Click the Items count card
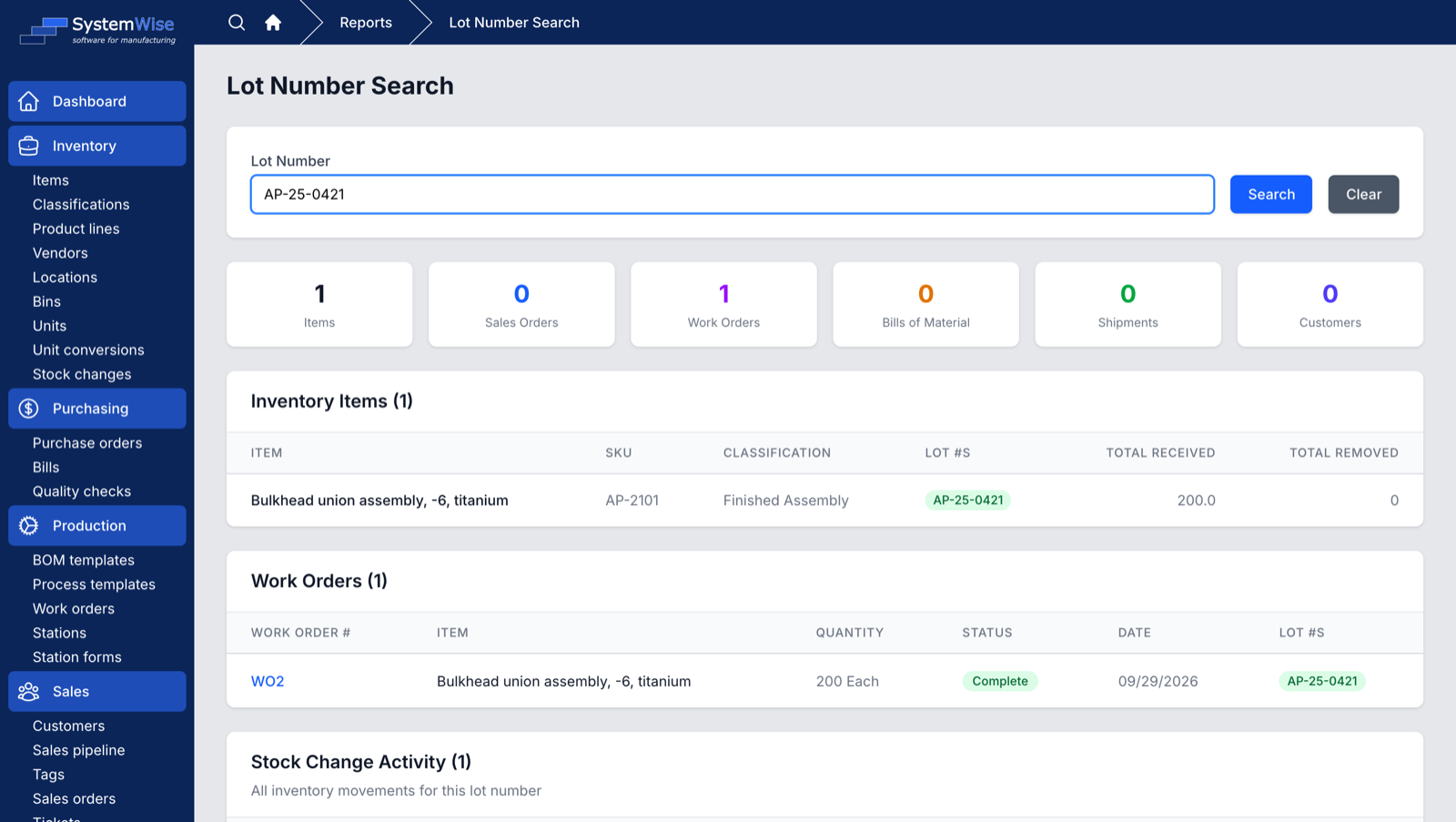 pos(319,304)
